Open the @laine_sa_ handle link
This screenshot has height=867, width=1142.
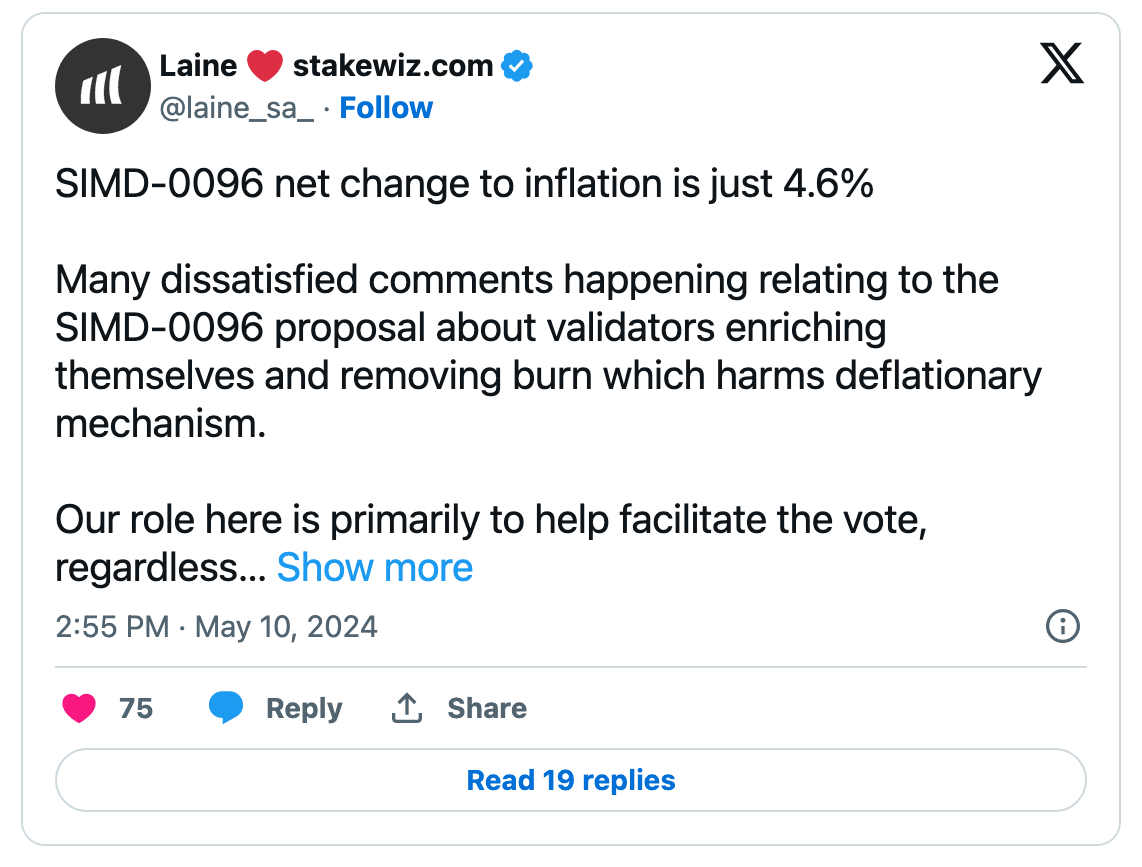click(237, 108)
